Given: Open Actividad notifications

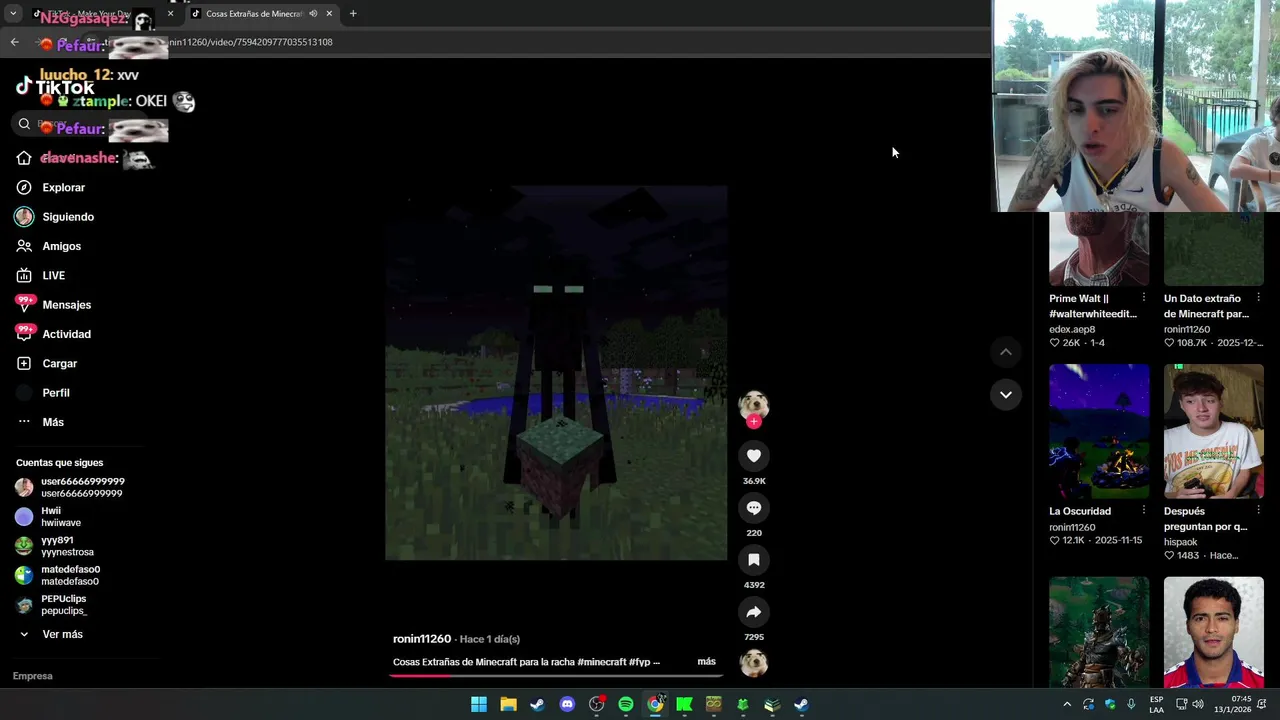Looking at the screenshot, I should [x=66, y=334].
